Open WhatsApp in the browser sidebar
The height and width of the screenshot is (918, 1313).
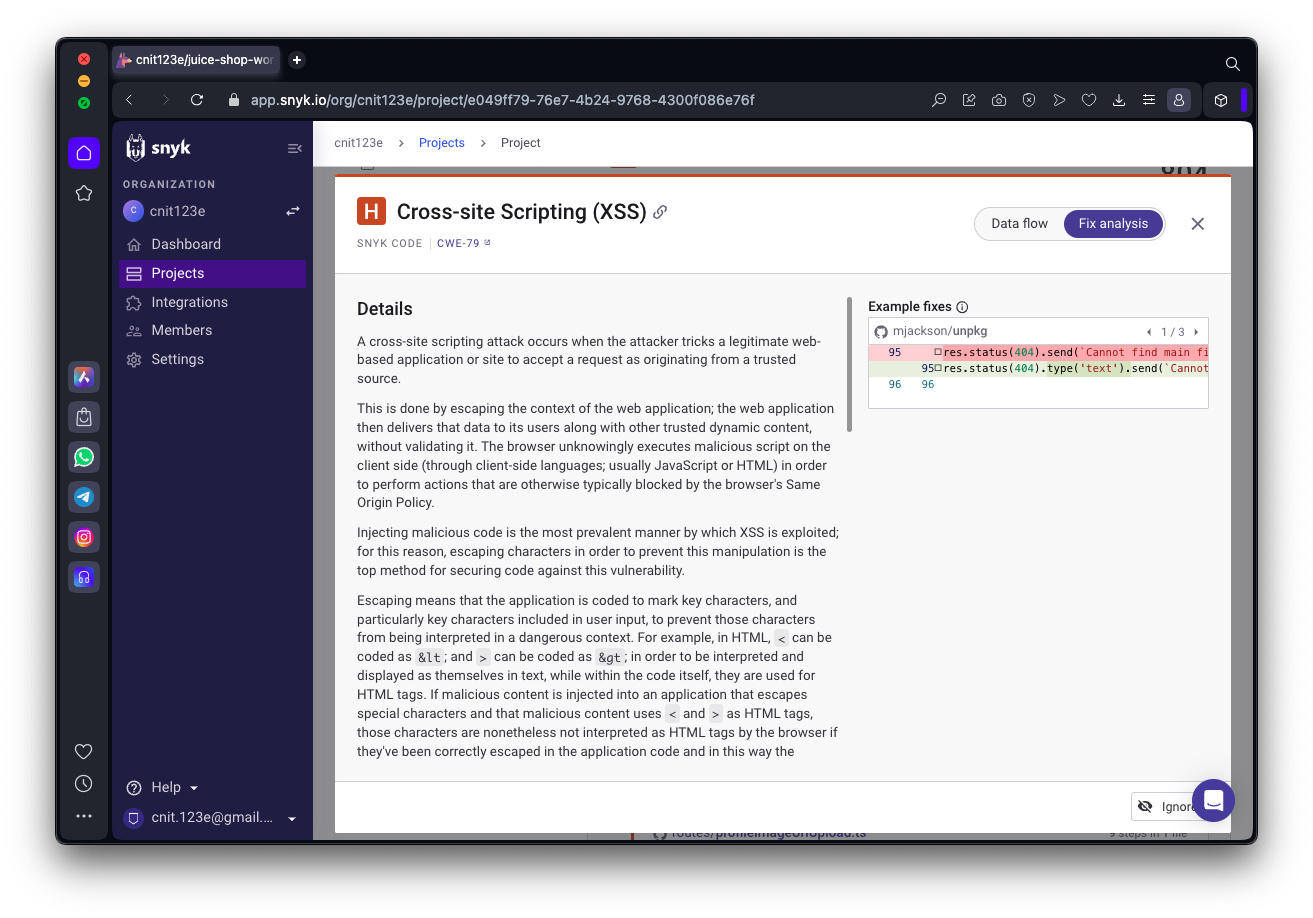[x=84, y=457]
